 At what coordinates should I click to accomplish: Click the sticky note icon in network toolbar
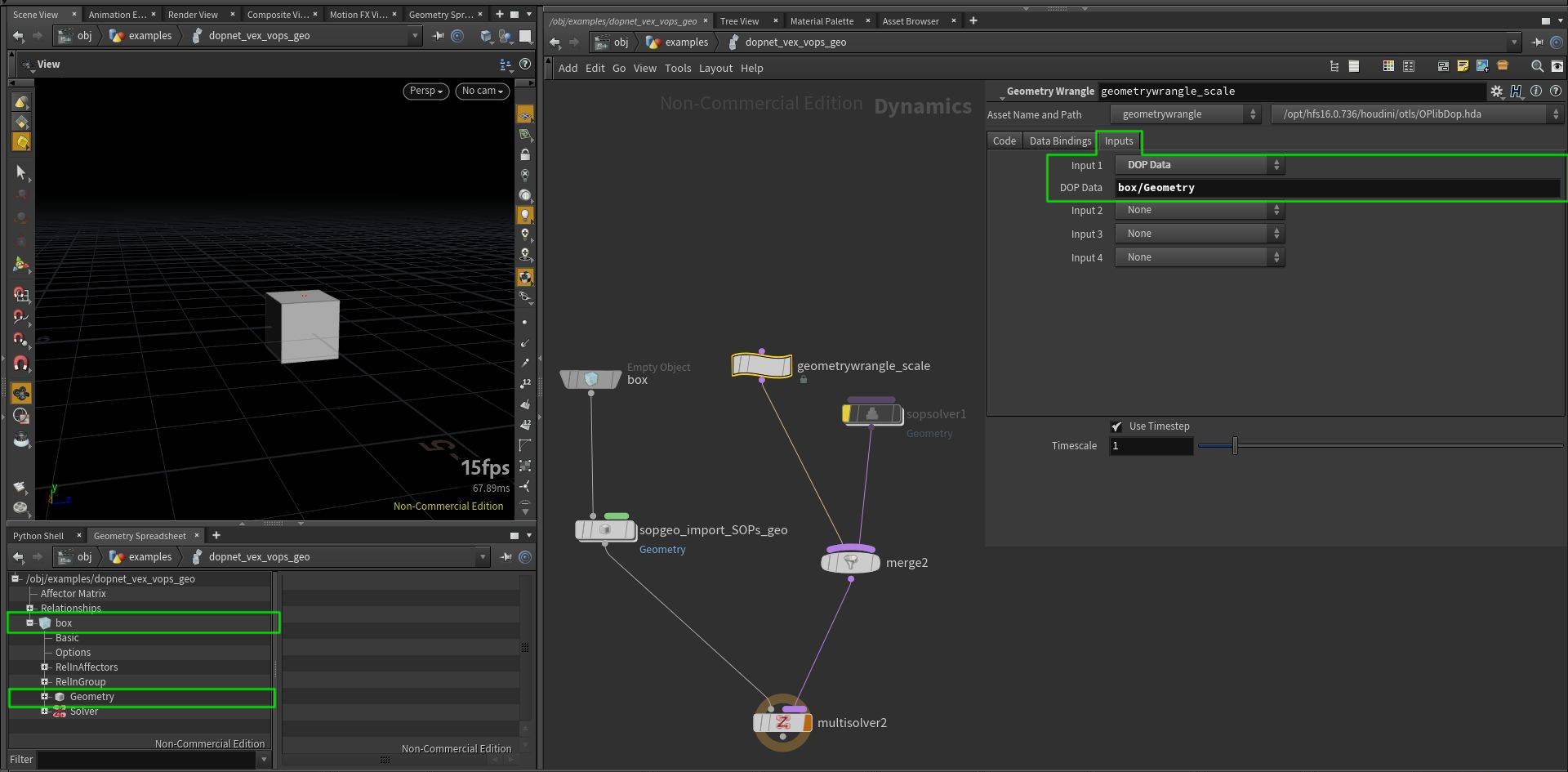(x=1463, y=66)
